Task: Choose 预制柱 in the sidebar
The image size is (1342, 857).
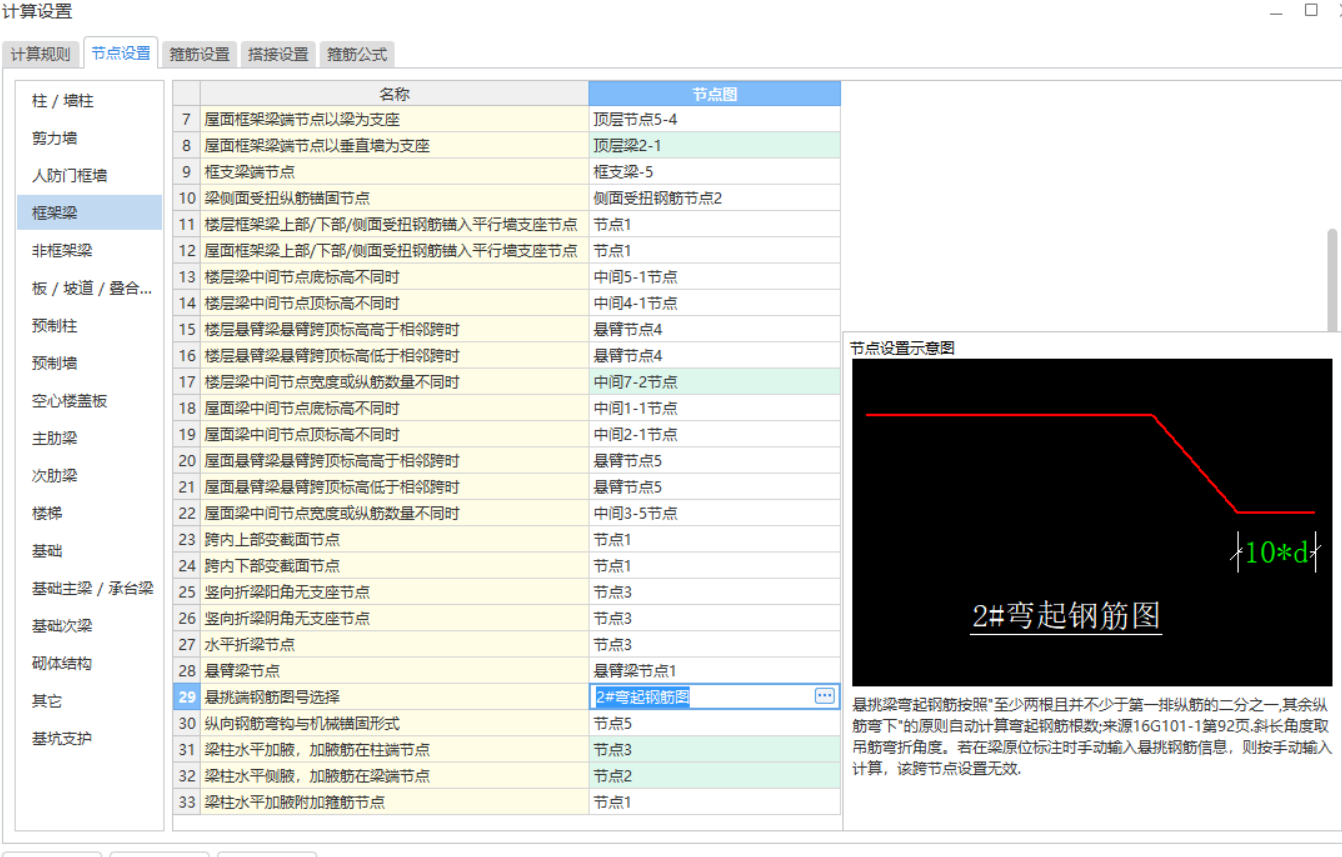Action: tap(89, 326)
